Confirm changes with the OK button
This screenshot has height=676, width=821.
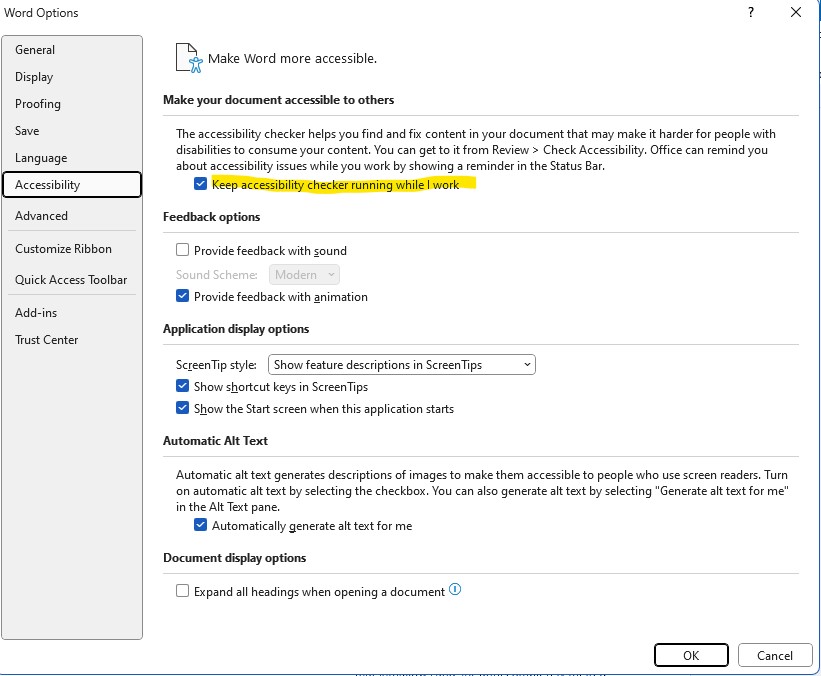click(691, 655)
